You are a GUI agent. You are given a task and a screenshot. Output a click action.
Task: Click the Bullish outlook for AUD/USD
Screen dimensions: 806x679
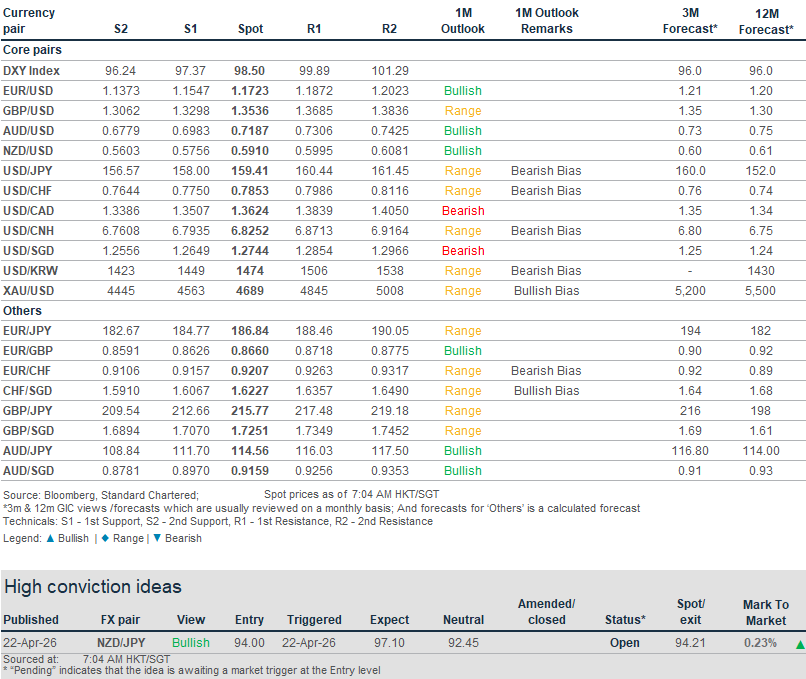(462, 131)
